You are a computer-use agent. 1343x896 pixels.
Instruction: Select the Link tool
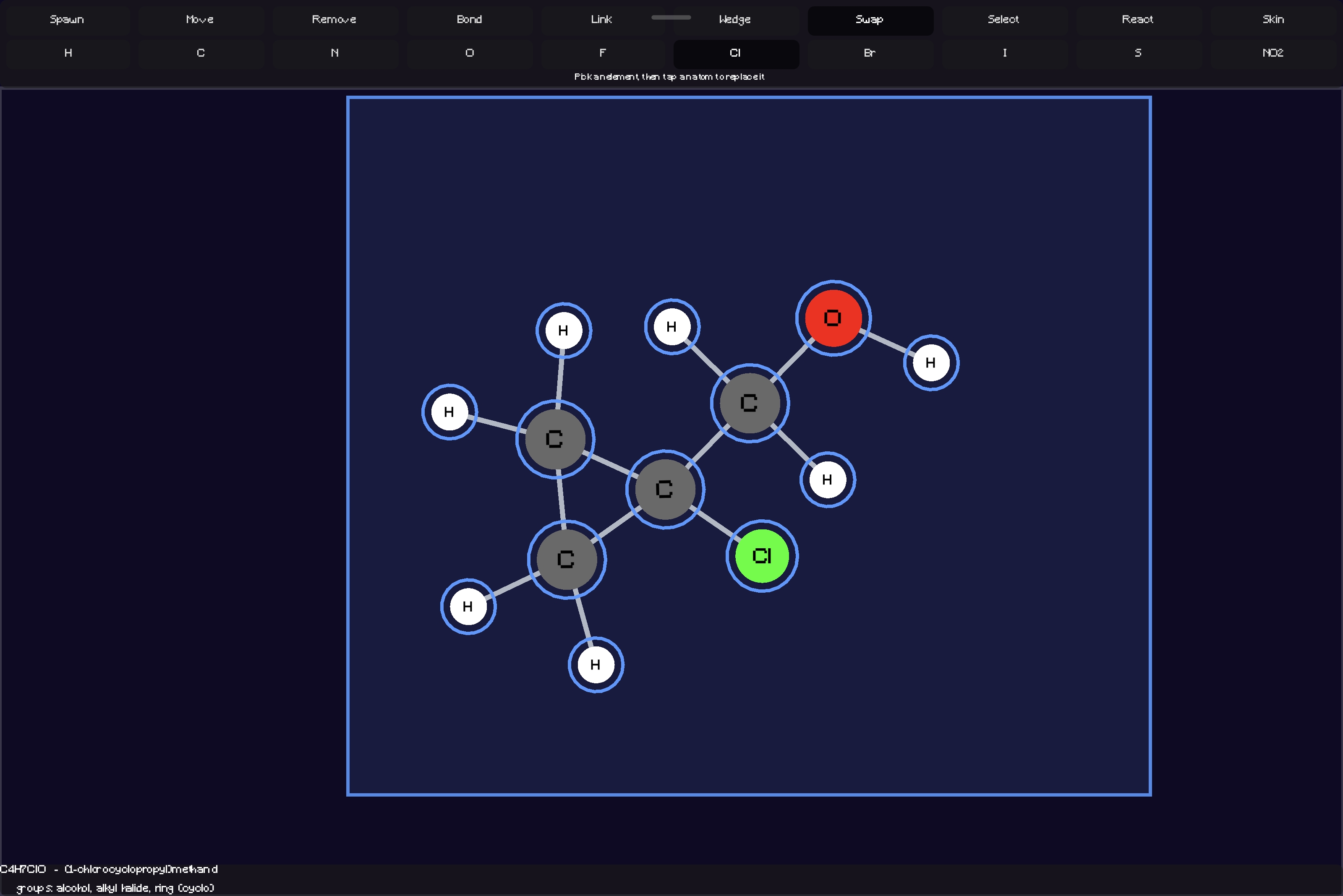coord(603,20)
